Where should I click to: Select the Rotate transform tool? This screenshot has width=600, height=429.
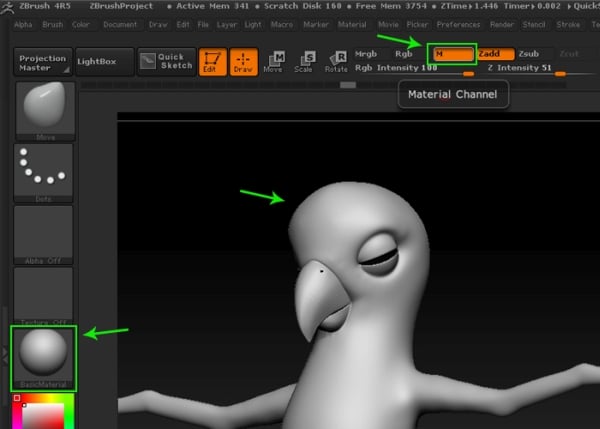[336, 63]
